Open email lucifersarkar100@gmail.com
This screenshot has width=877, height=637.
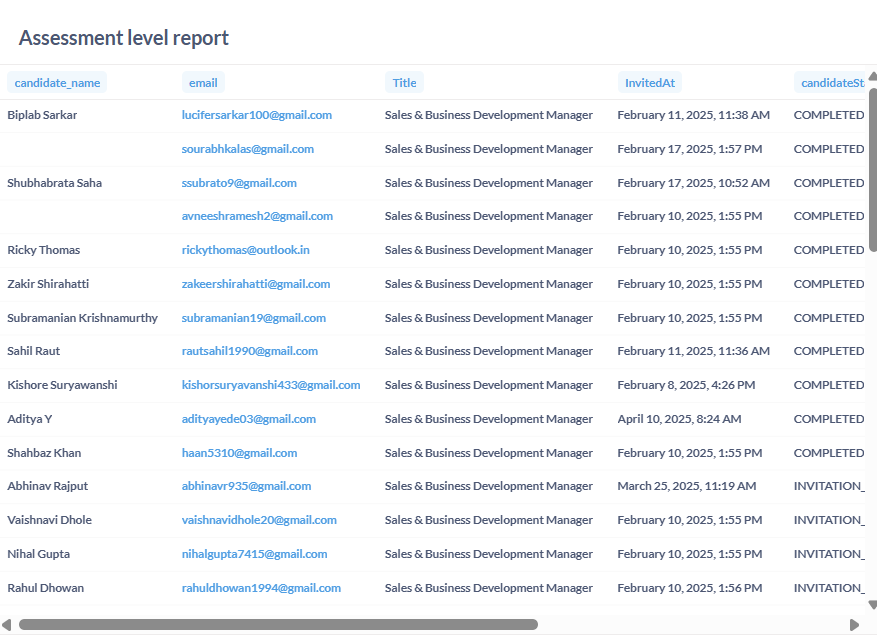click(x=257, y=115)
